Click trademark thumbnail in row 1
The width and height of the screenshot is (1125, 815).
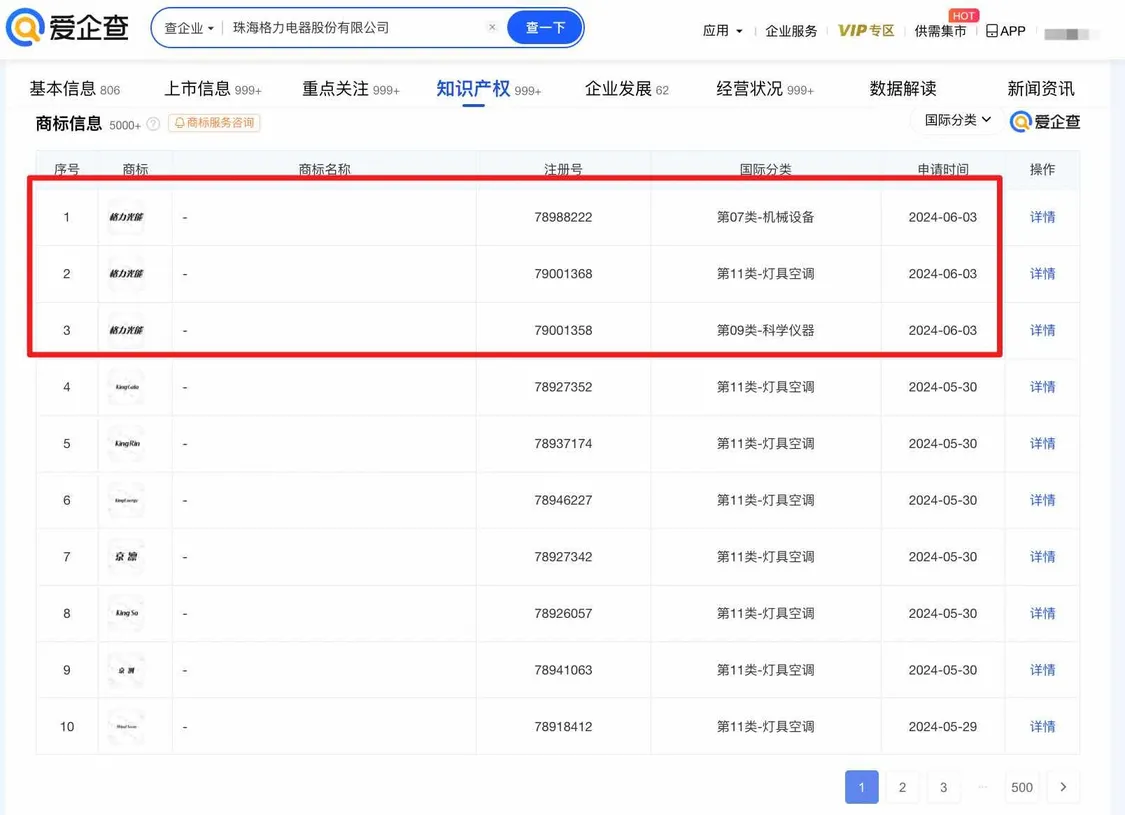pyautogui.click(x=126, y=217)
